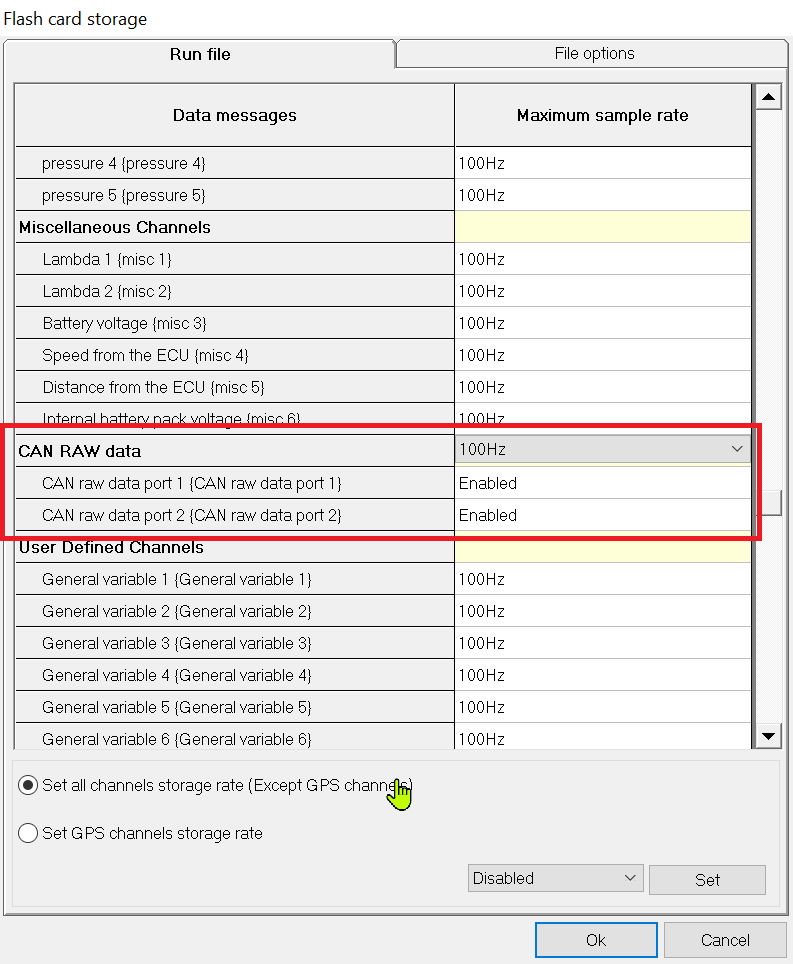Select Set all channels storage rate option
The image size is (793, 964).
29,785
